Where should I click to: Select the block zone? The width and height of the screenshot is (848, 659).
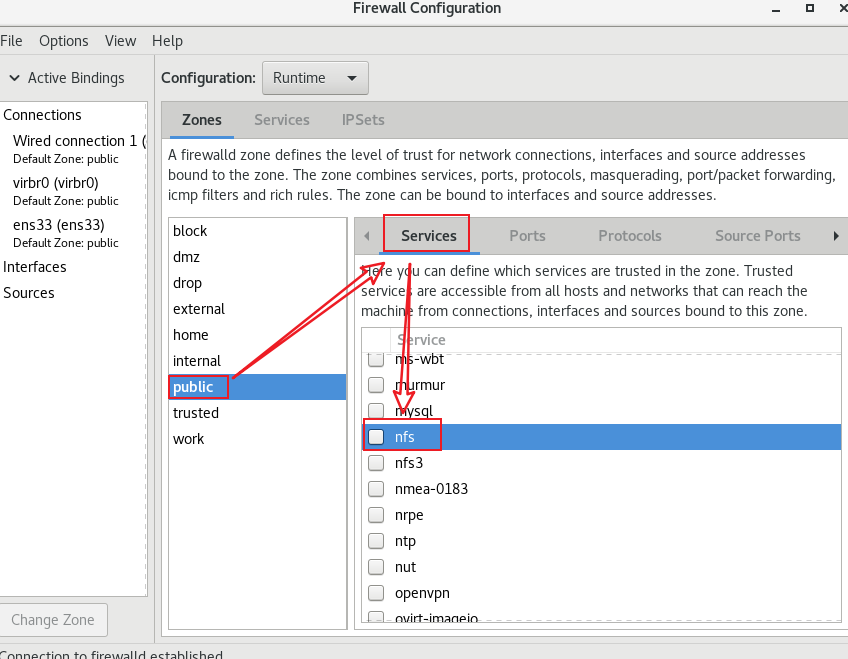click(x=257, y=231)
